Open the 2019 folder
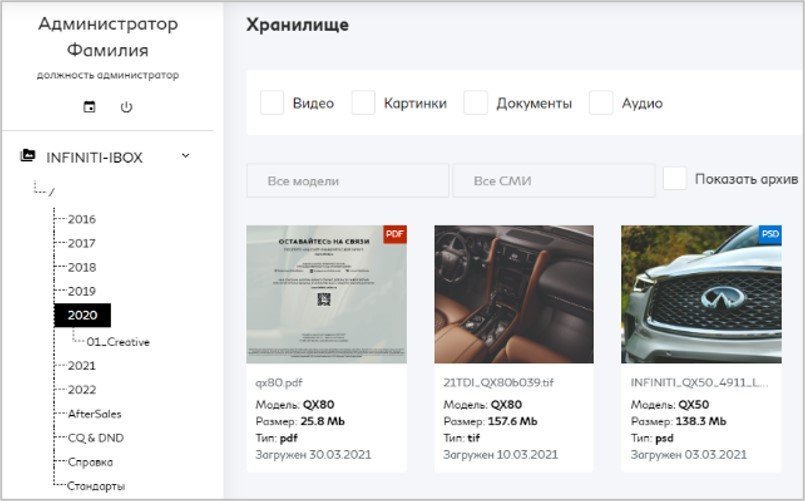This screenshot has height=501, width=805. [82, 291]
